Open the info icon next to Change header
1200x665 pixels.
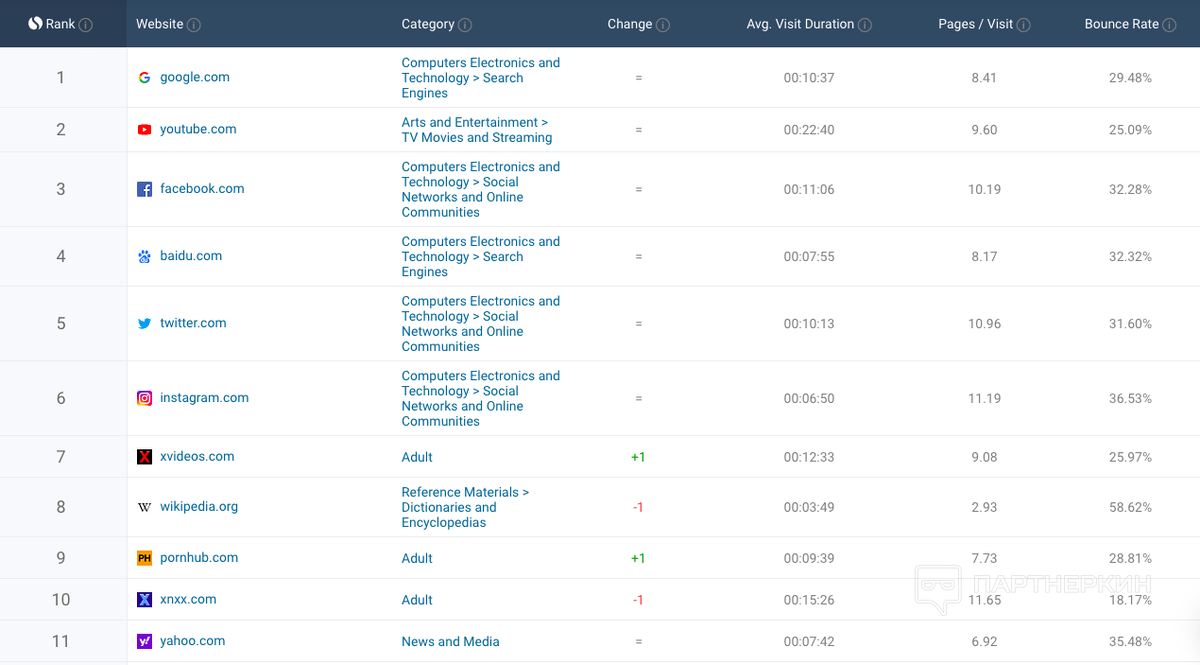tap(663, 25)
